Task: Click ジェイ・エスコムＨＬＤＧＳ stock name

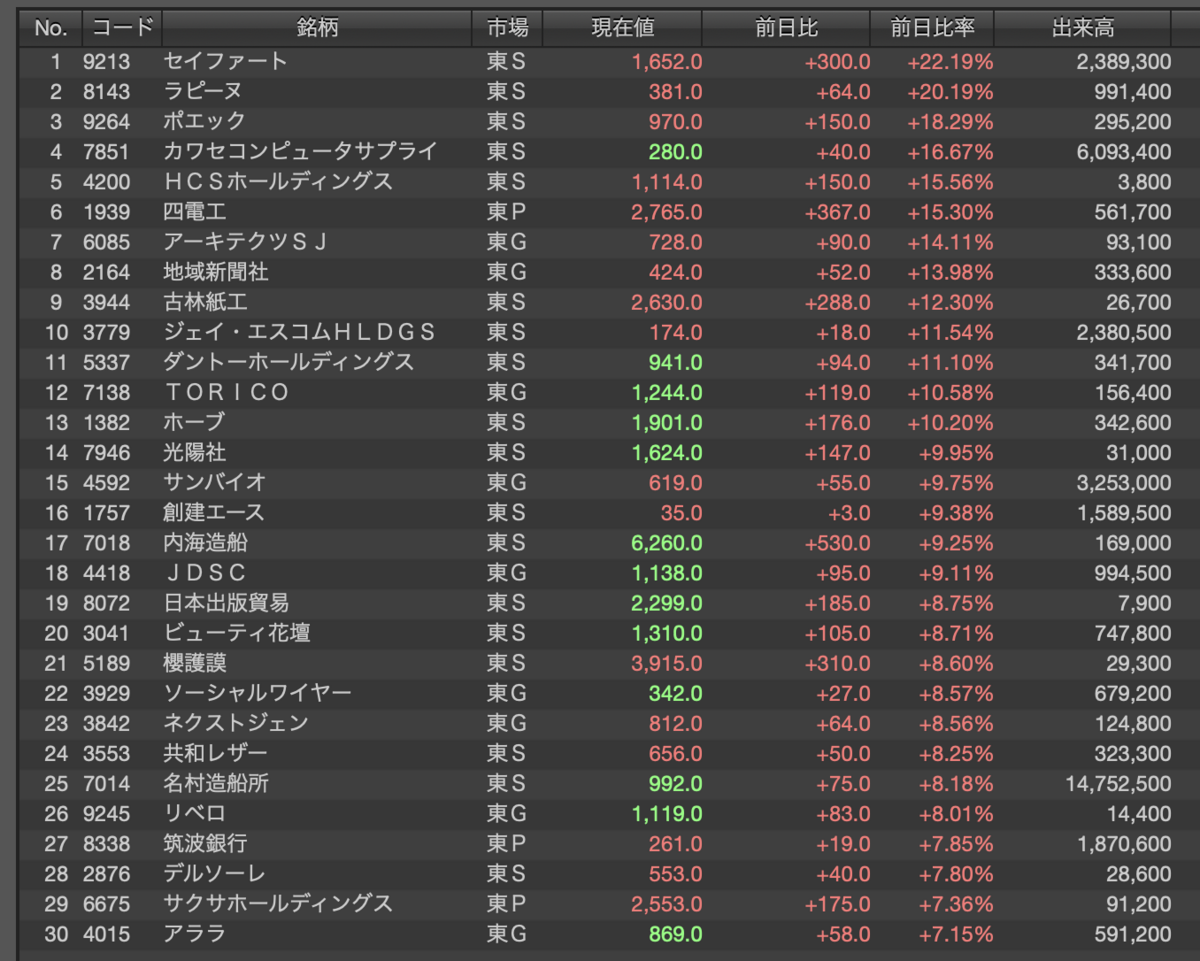Action: pos(300,332)
